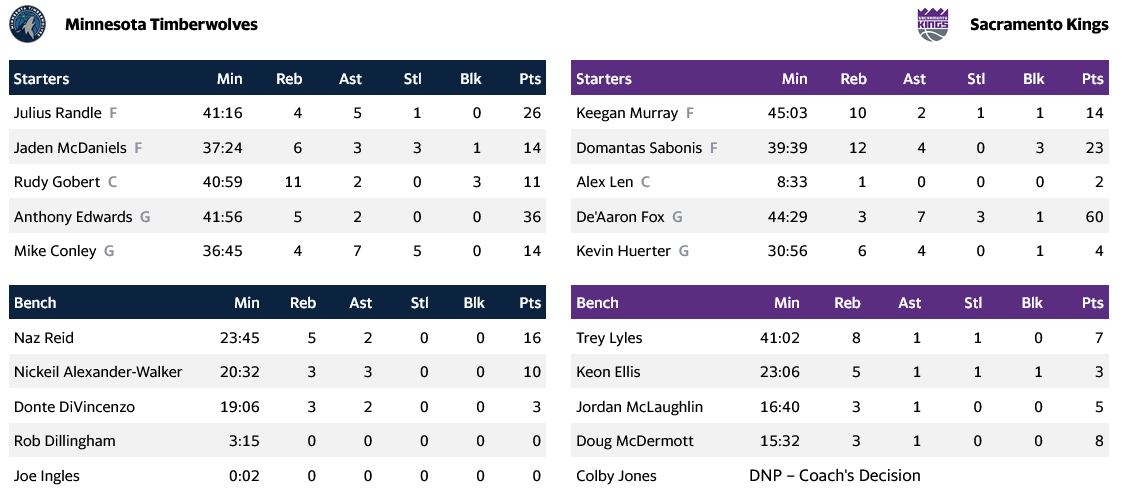Click Timberwolves starters Min column header

[x=229, y=79]
